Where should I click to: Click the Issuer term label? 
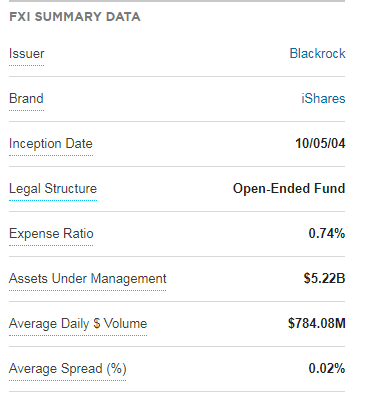tap(27, 54)
